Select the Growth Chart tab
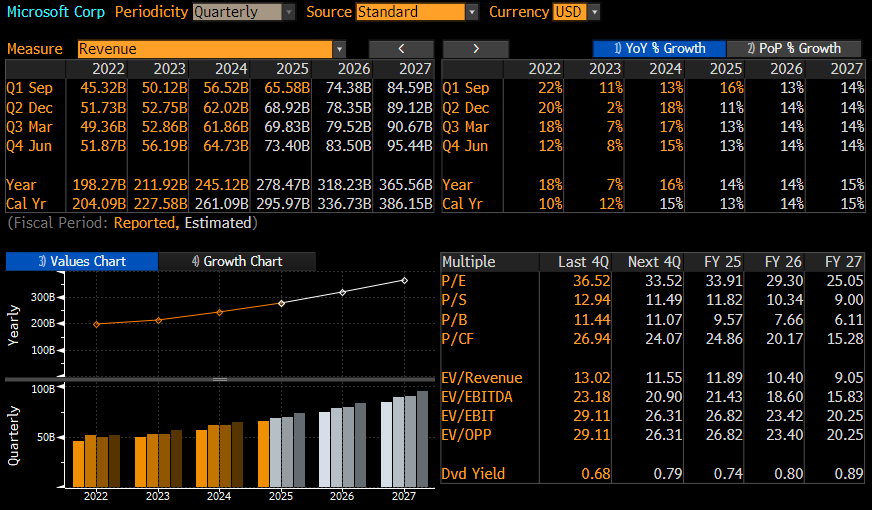This screenshot has width=872, height=510. coord(237,261)
